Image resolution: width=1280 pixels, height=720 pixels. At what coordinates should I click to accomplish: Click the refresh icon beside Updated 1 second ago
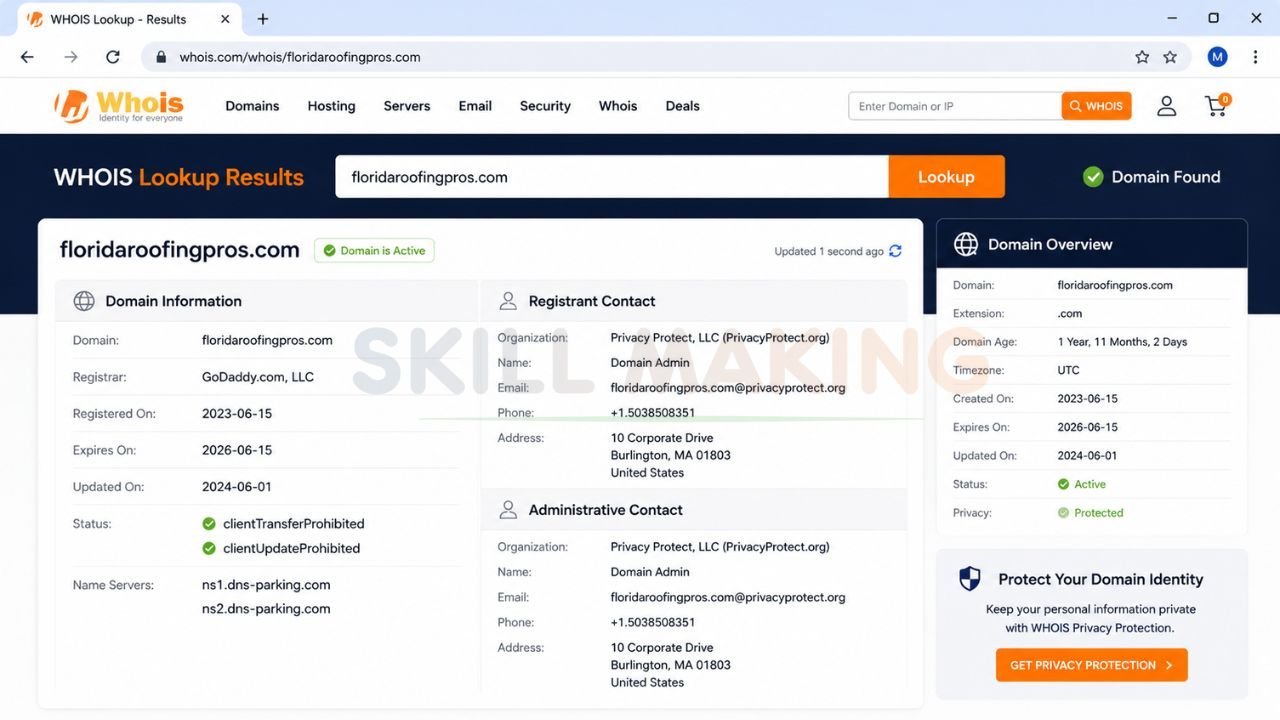pyautogui.click(x=895, y=251)
